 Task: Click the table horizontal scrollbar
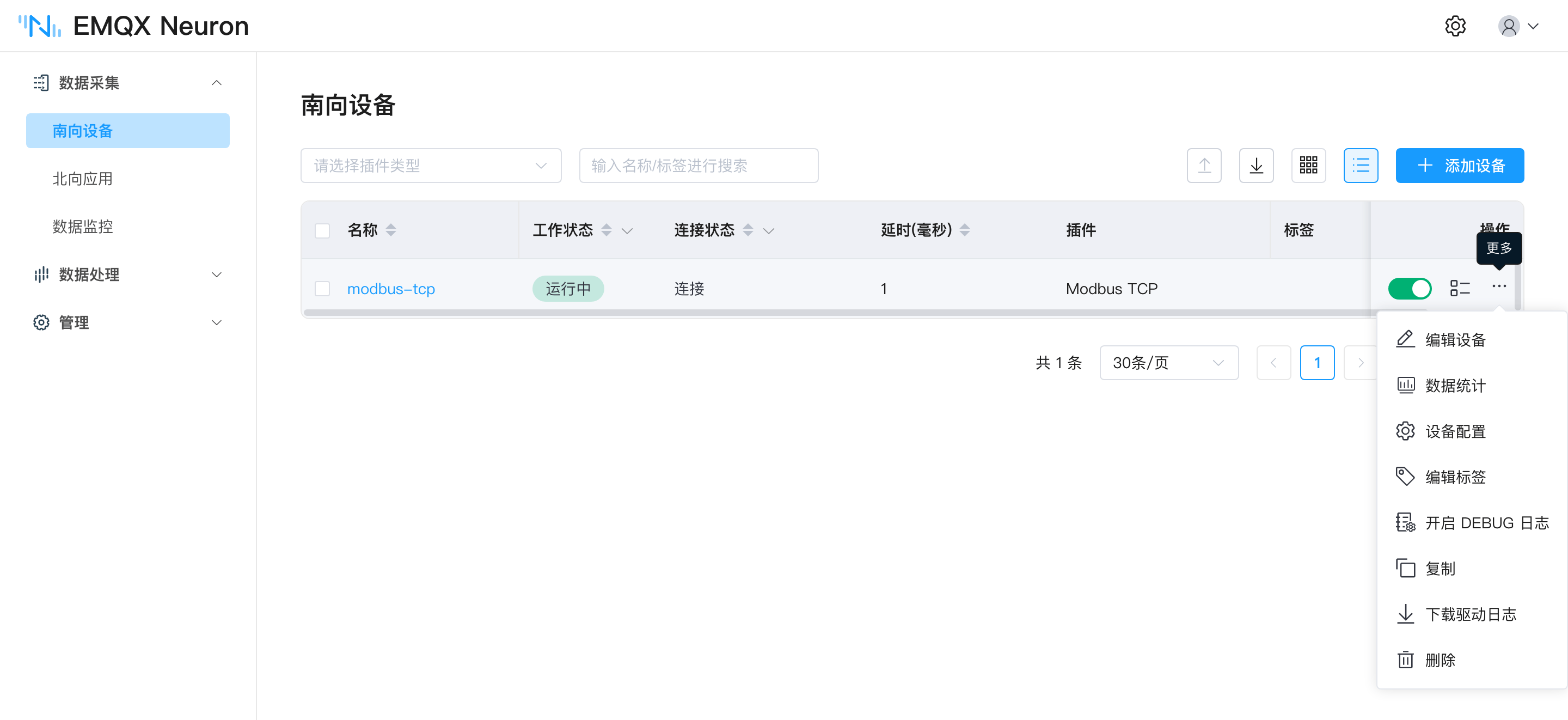(865, 313)
